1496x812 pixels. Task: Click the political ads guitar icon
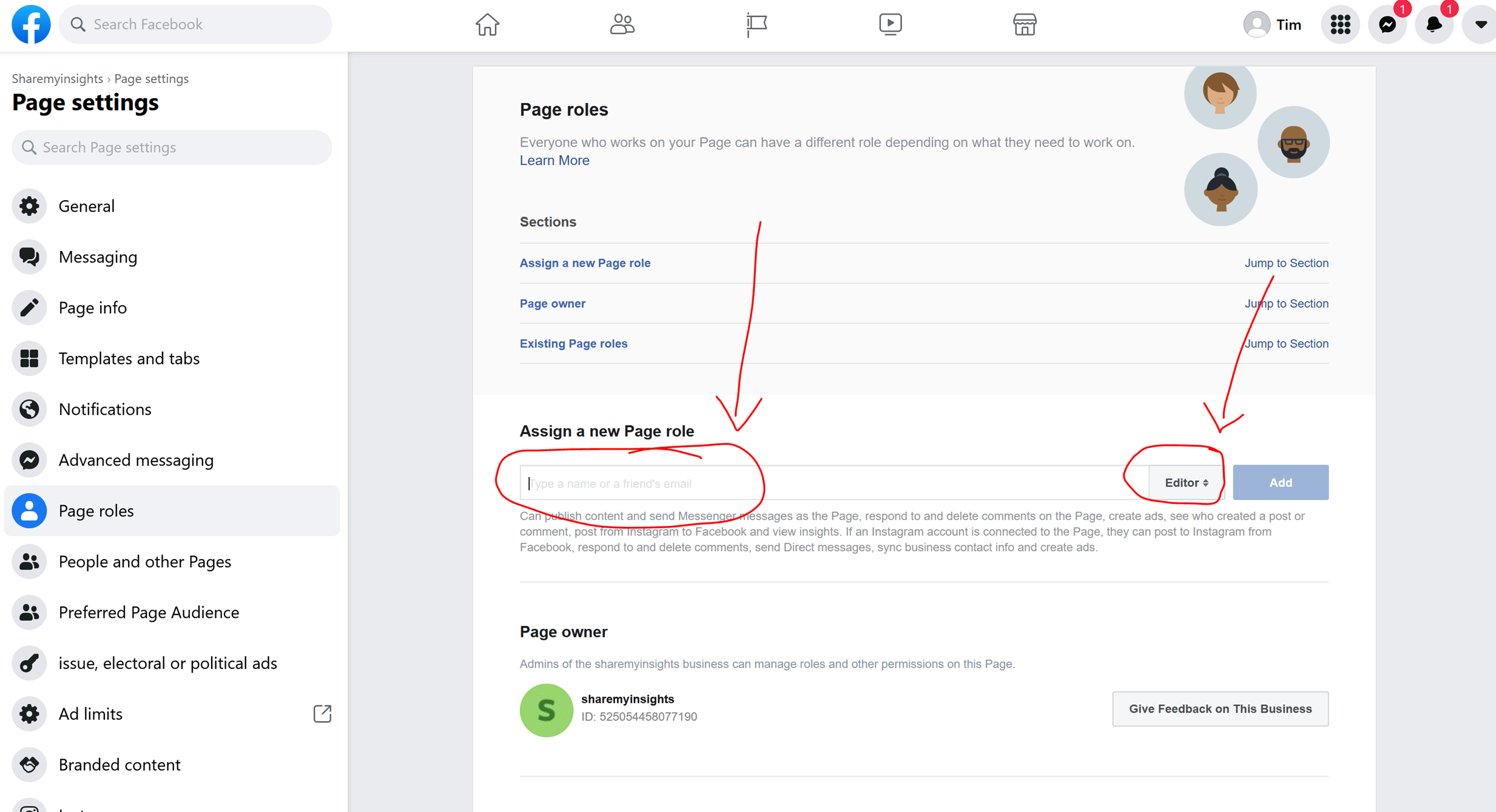tap(29, 663)
